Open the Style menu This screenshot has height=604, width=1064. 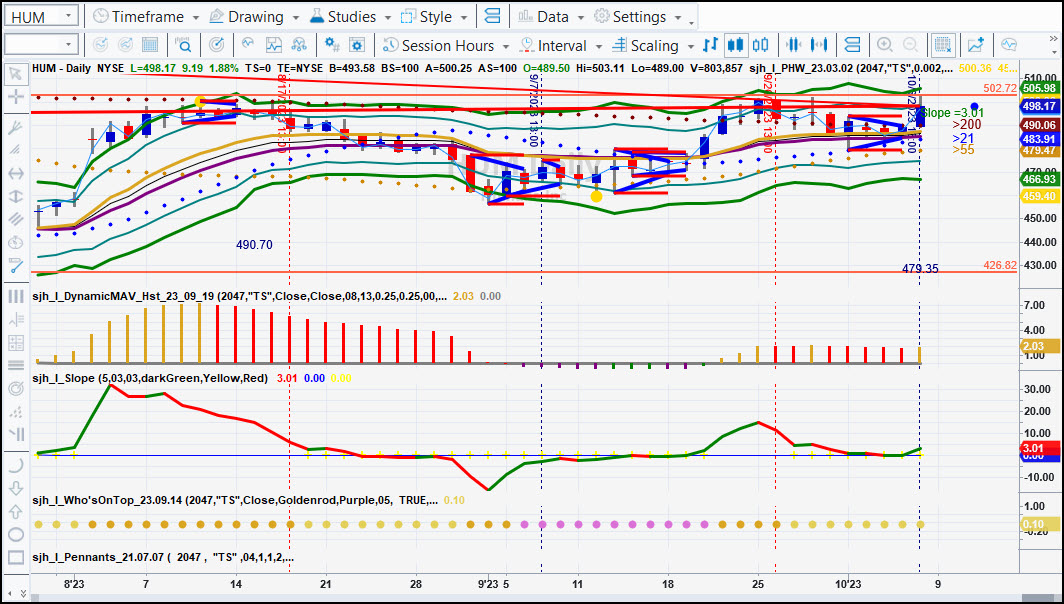tap(434, 16)
